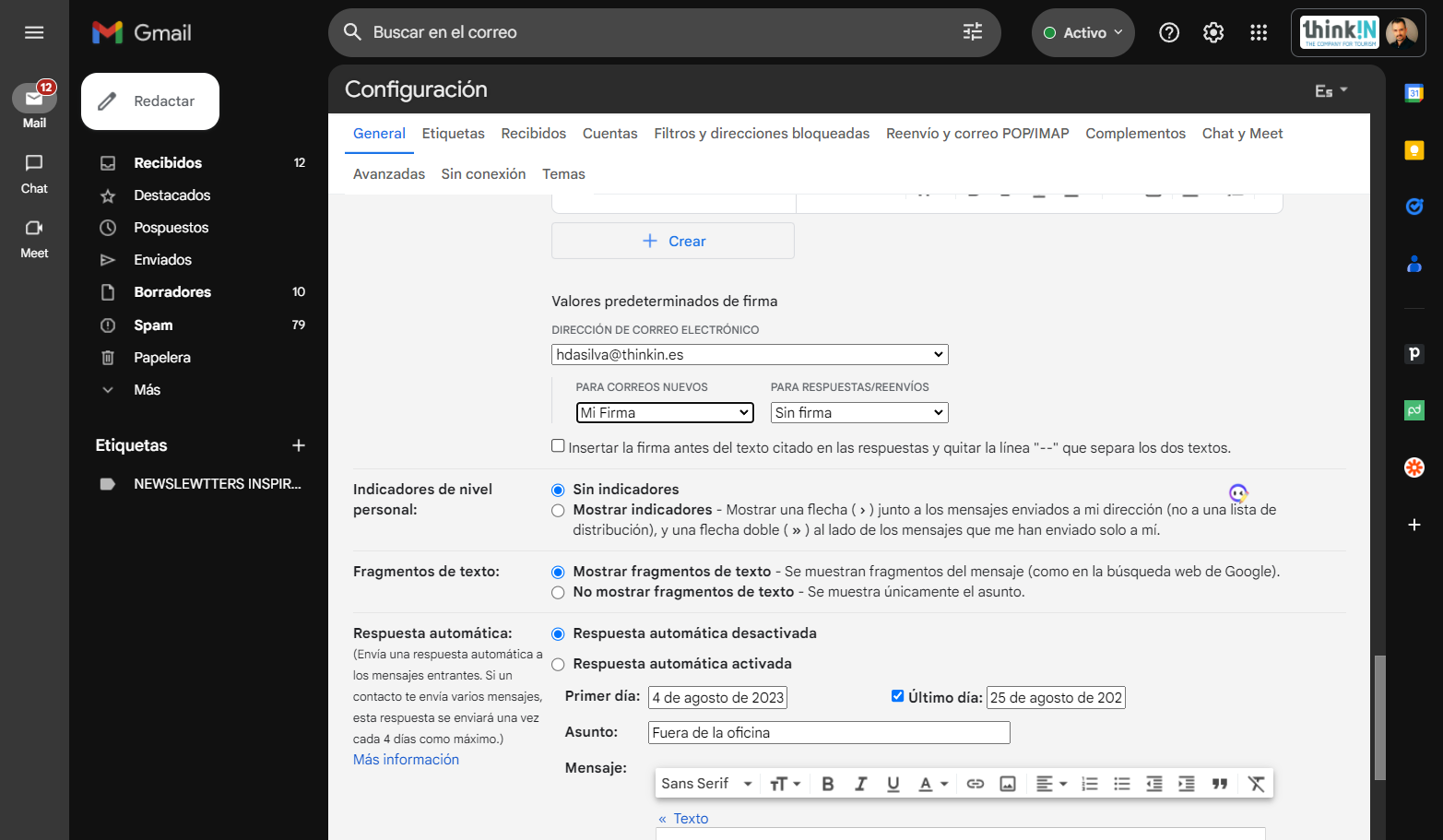Image resolution: width=1443 pixels, height=840 pixels.
Task: Select Mostrar fragmentos de texto radio
Action: [558, 572]
